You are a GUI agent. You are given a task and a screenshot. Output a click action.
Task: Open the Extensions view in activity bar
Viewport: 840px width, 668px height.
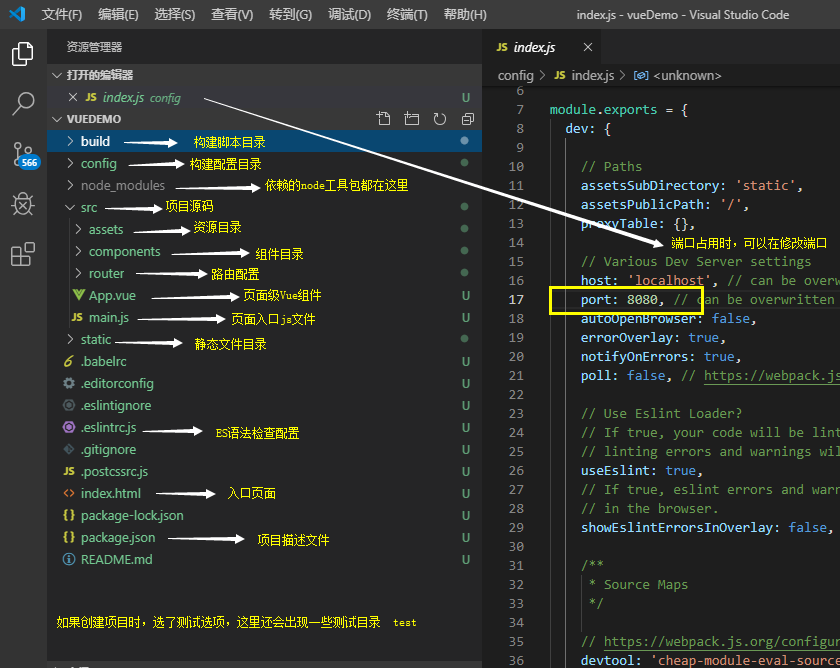(22, 254)
